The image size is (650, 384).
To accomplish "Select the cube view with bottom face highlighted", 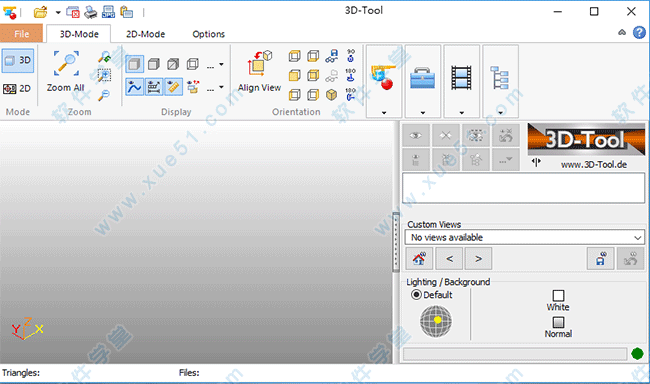I will pyautogui.click(x=313, y=56).
